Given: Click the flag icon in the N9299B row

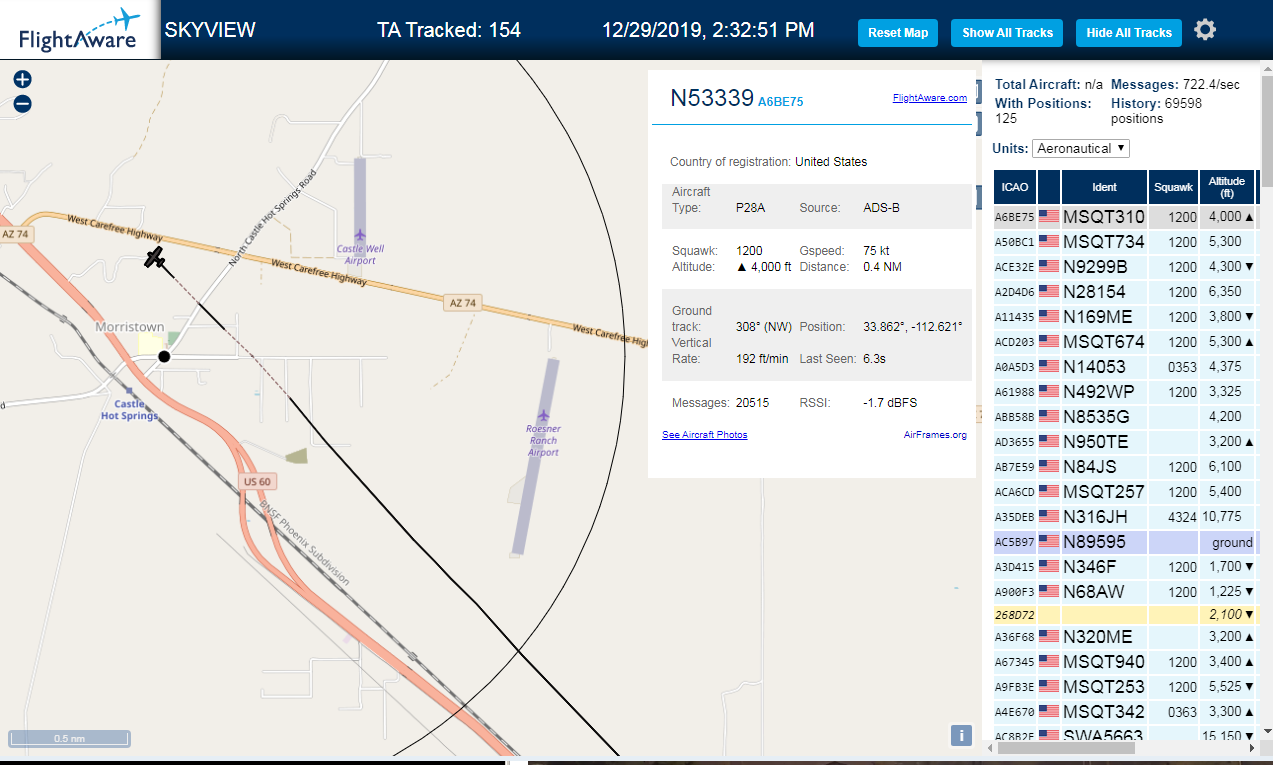Looking at the screenshot, I should (x=1049, y=266).
